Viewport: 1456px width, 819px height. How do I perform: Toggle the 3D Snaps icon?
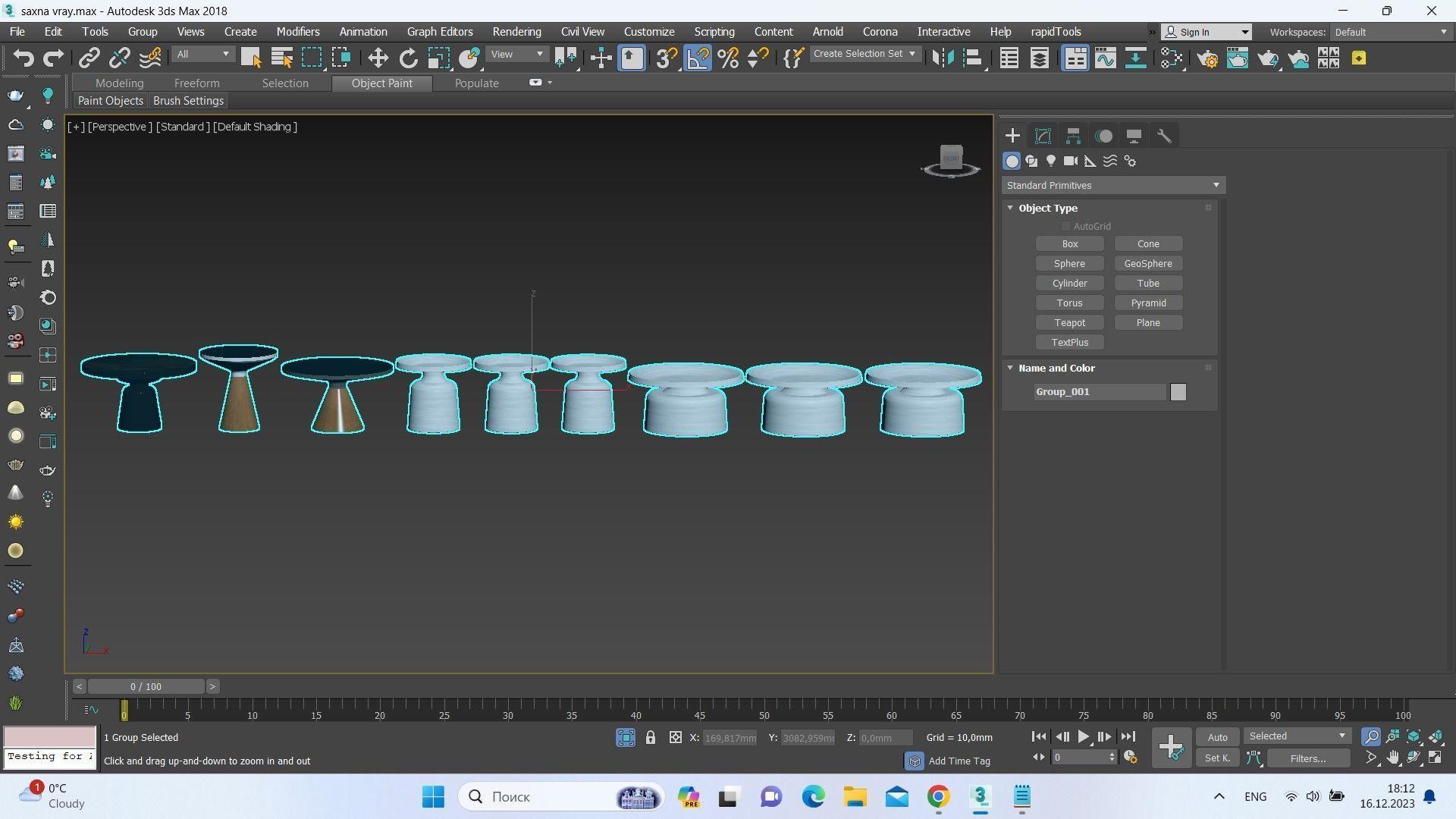(667, 58)
